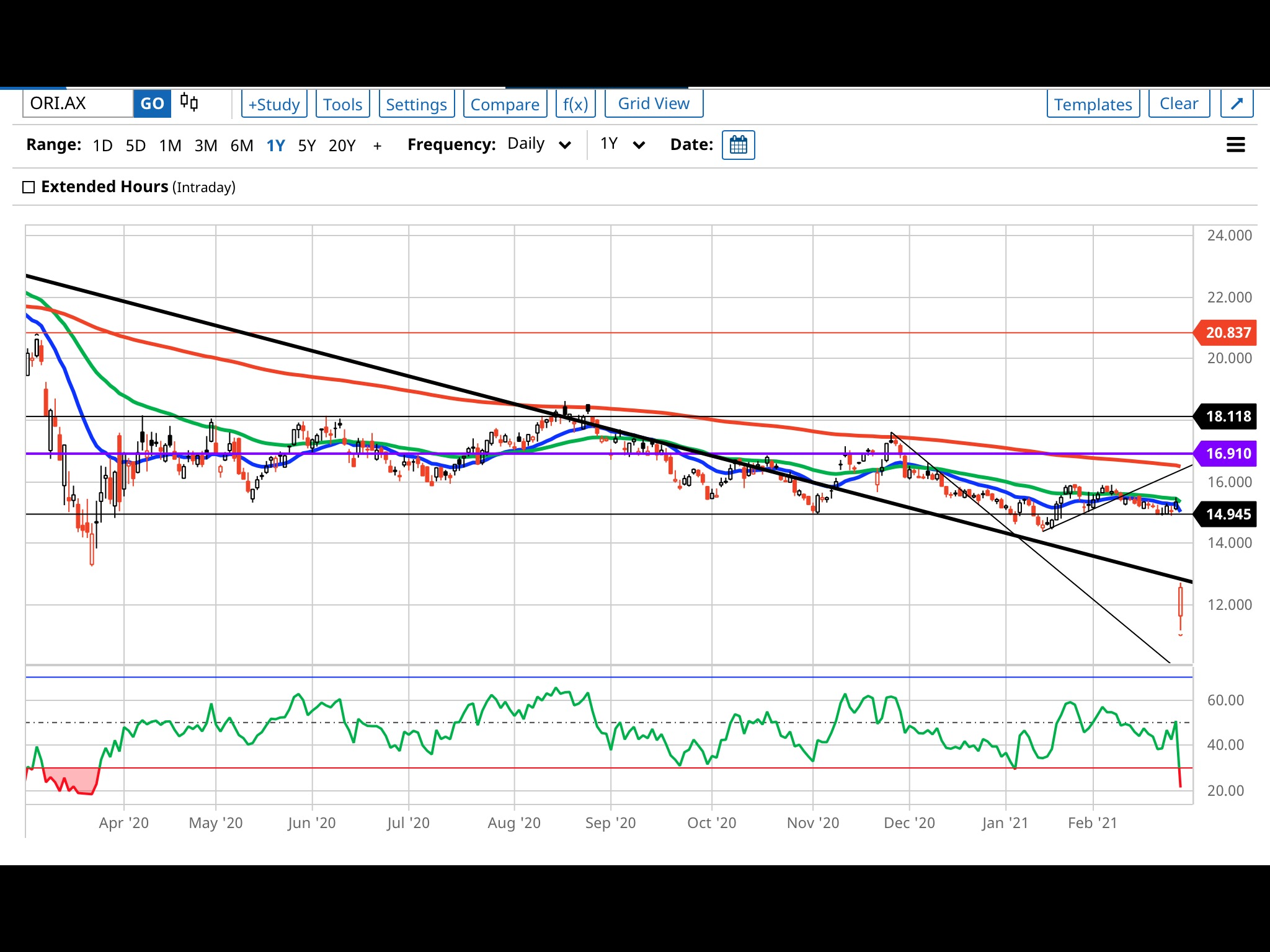1270x952 pixels.
Task: Select the 20Y range
Action: click(342, 146)
